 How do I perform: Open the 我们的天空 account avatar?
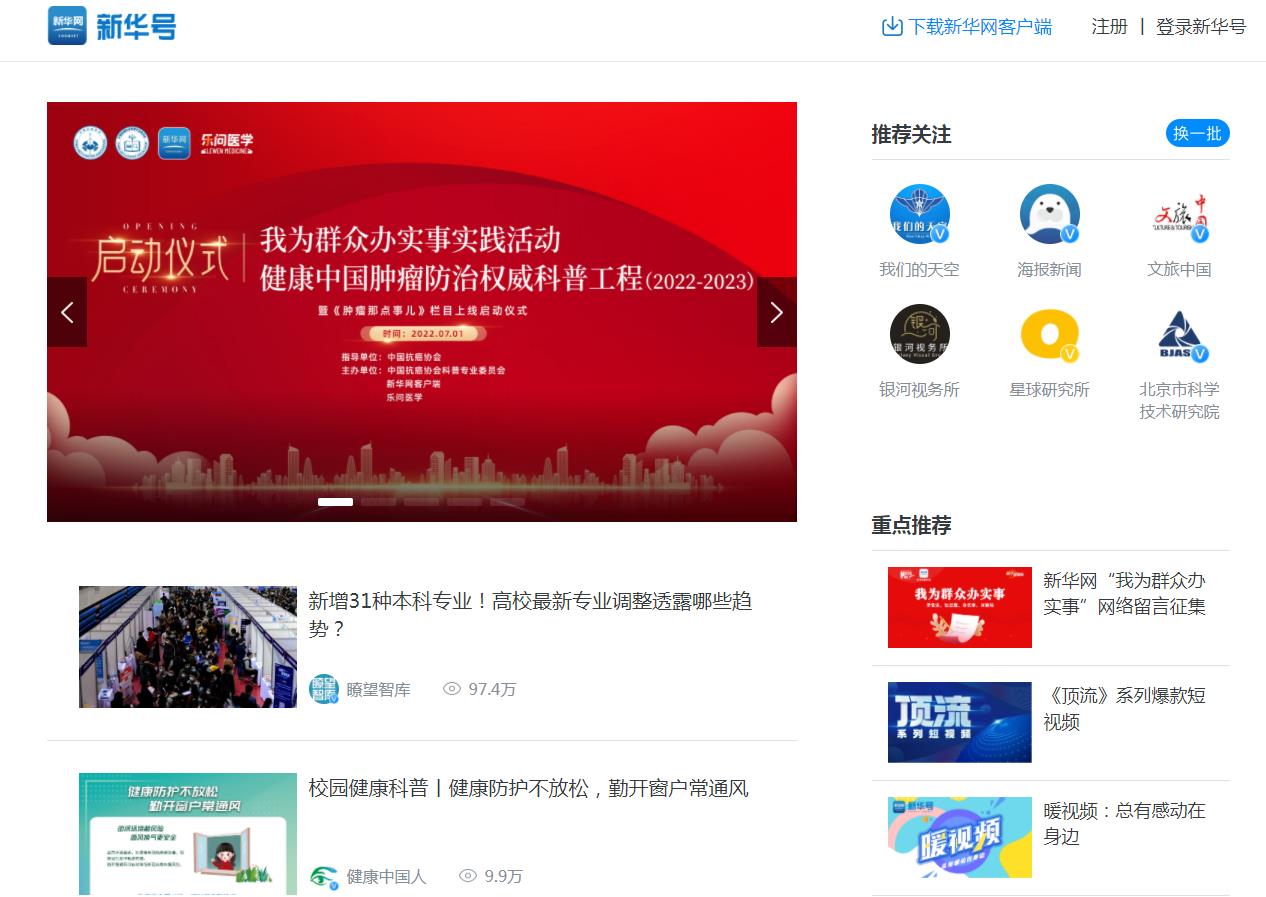[920, 214]
